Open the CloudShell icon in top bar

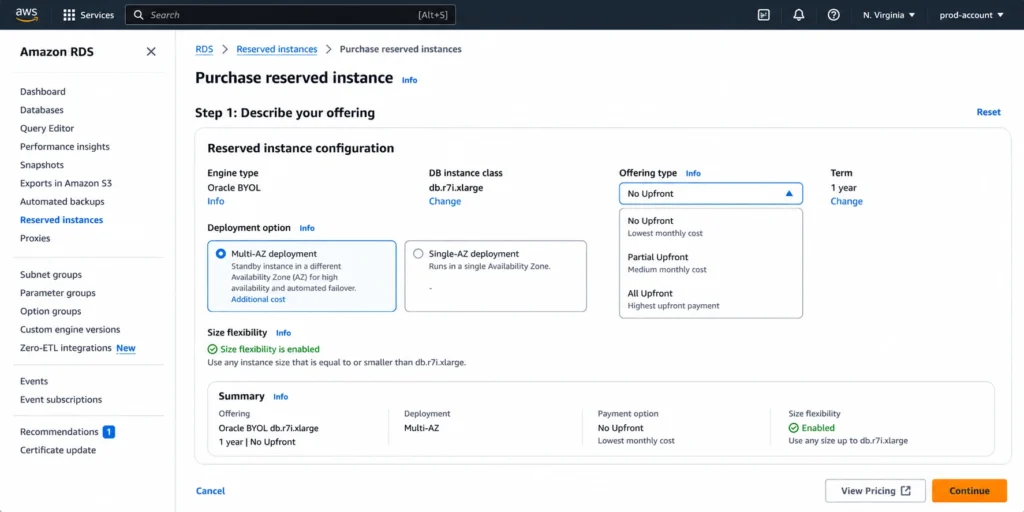[763, 15]
